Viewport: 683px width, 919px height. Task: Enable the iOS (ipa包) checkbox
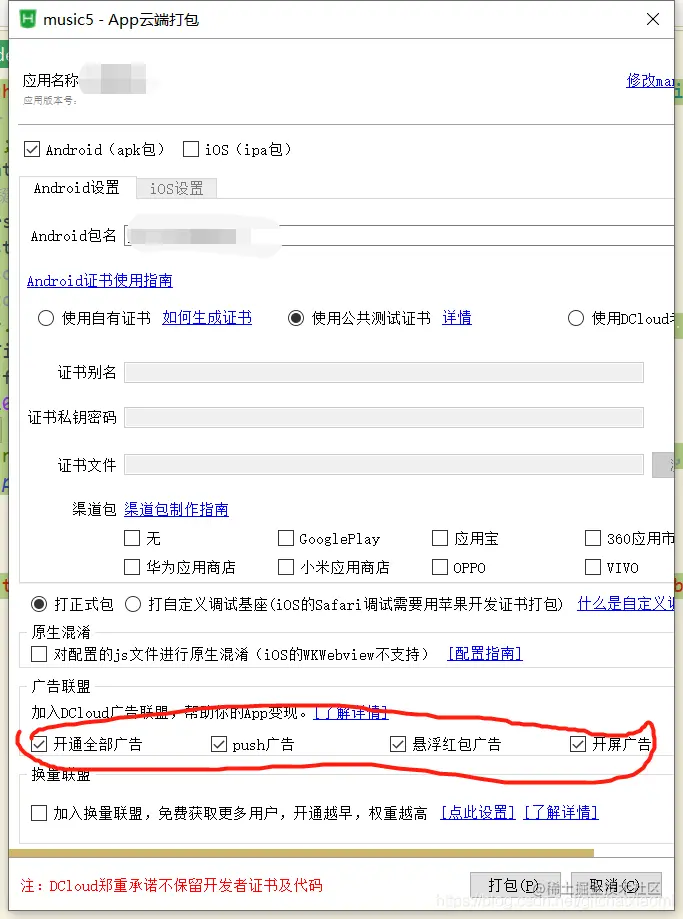tap(191, 149)
